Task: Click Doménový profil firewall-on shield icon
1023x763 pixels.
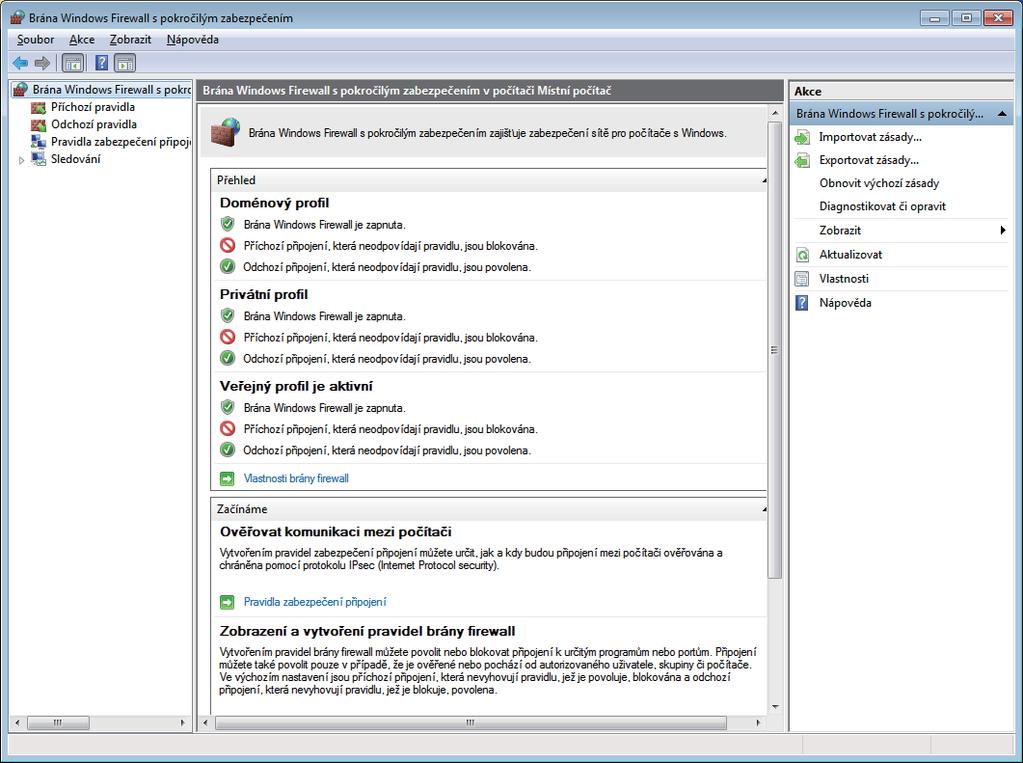Action: [227, 224]
